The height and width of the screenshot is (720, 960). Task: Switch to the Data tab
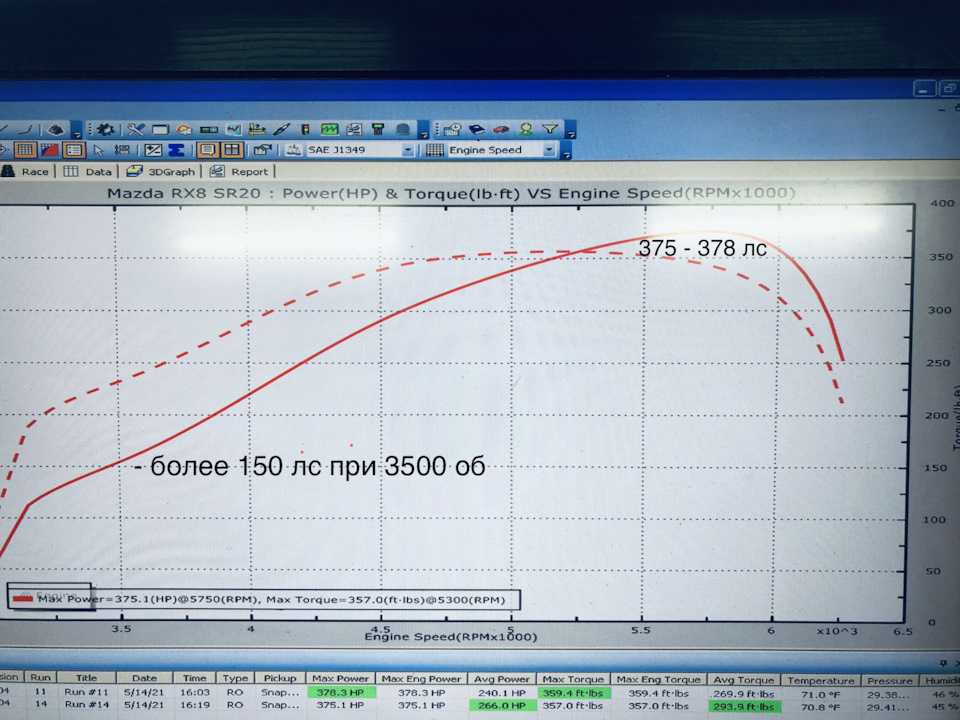[x=88, y=171]
